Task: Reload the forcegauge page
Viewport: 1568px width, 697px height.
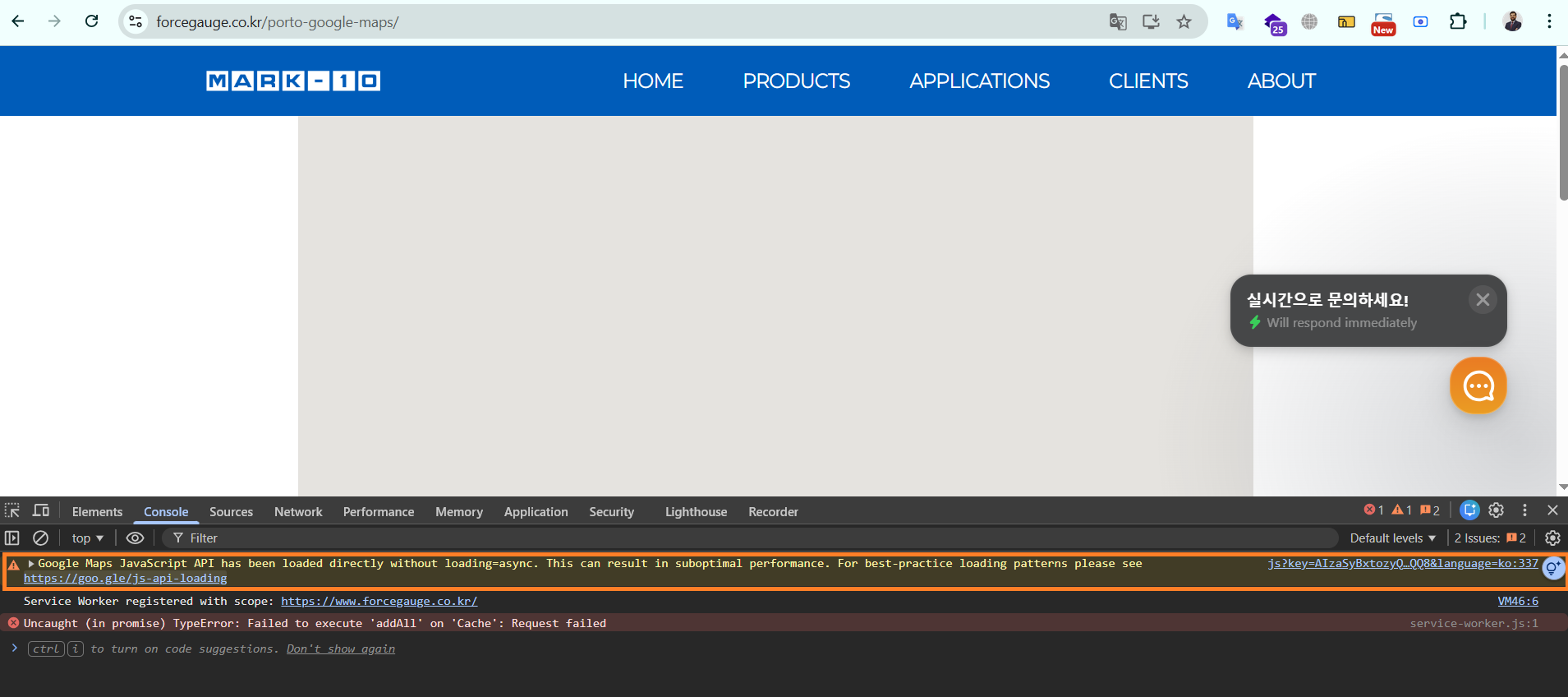Action: coord(92,21)
